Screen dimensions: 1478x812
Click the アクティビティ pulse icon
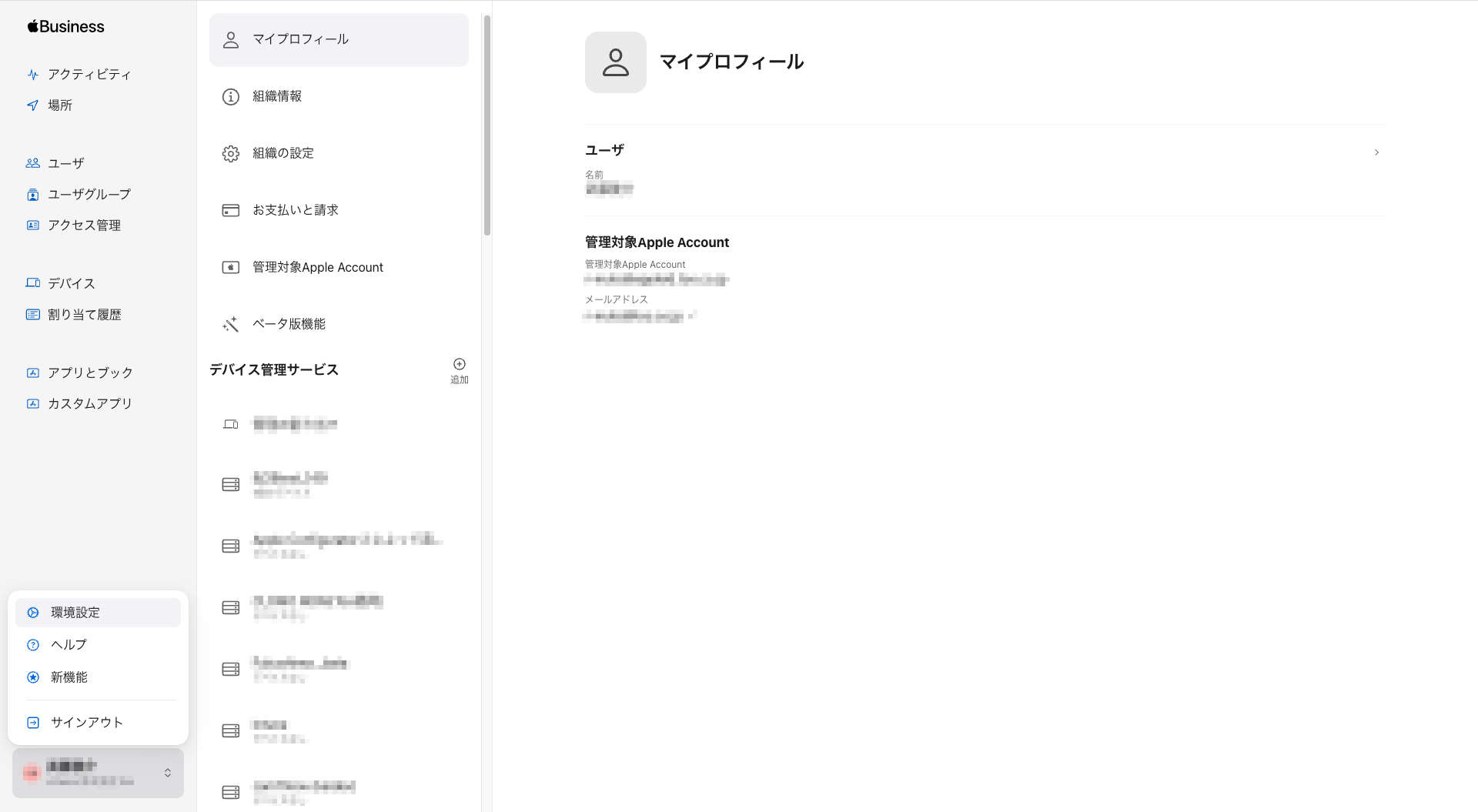coord(32,75)
